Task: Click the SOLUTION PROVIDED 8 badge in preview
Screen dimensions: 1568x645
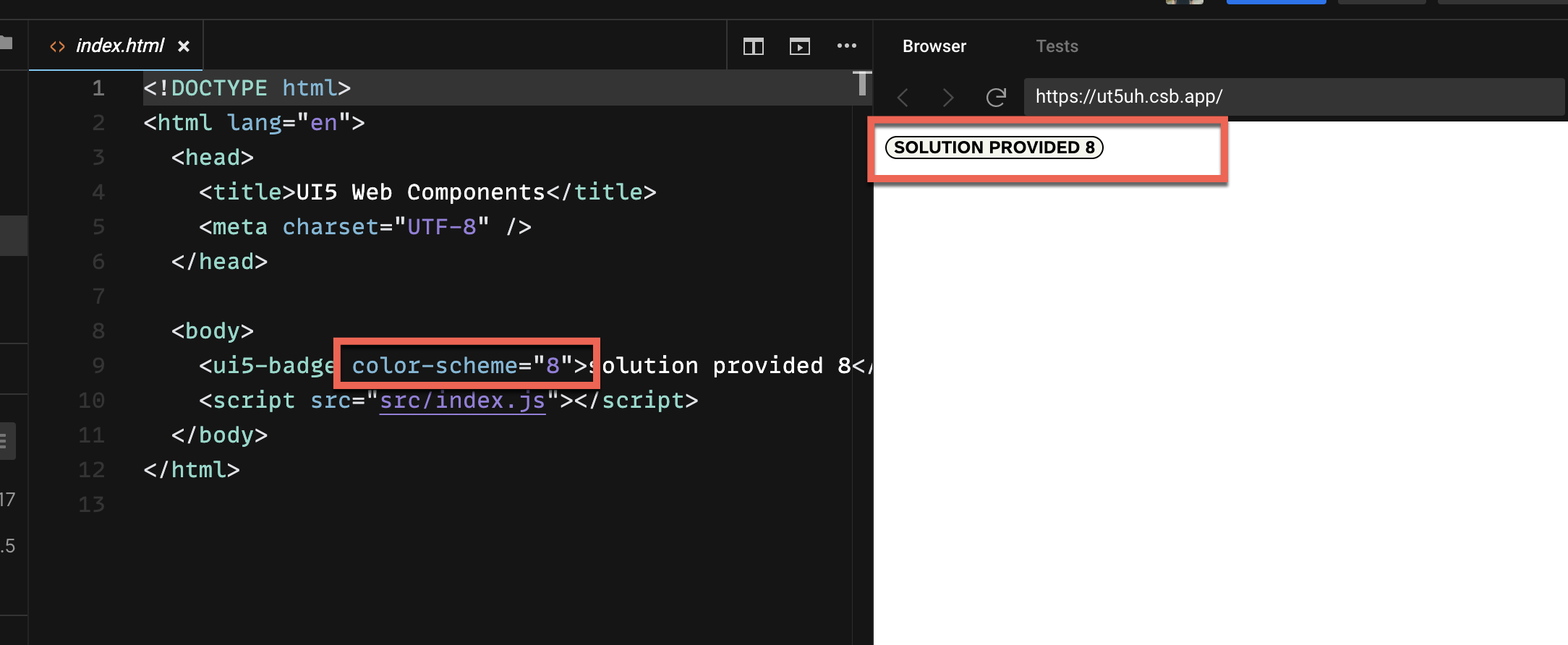Action: [994, 148]
